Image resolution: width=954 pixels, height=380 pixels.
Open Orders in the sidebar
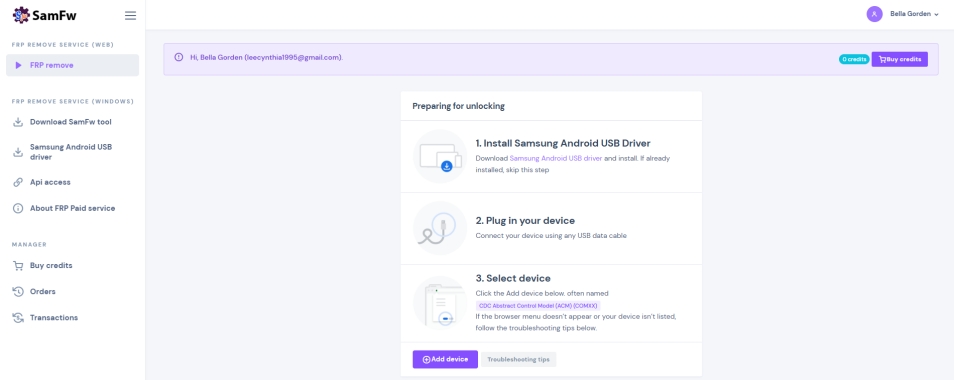[x=72, y=291]
